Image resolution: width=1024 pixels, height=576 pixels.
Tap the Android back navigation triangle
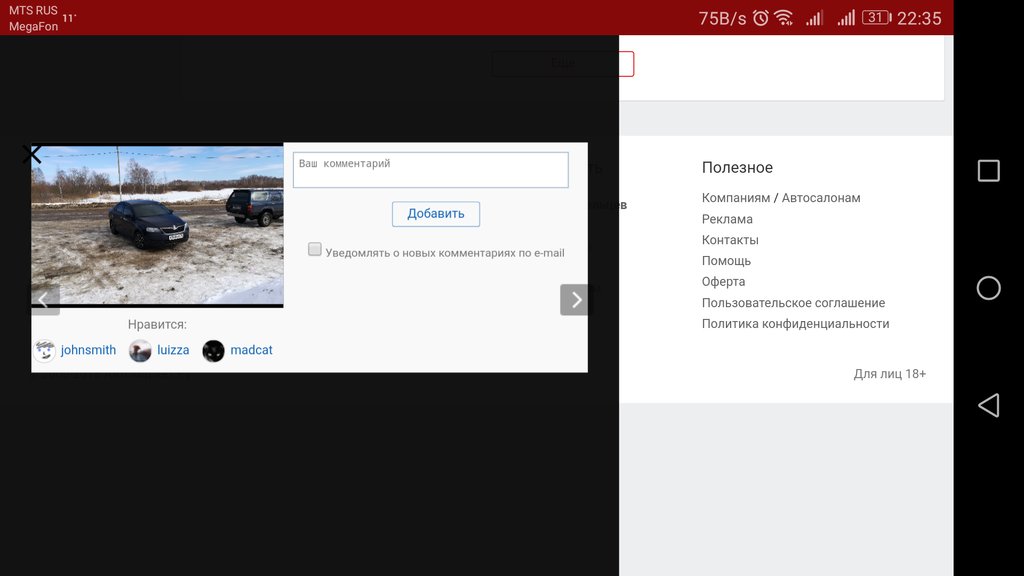pyautogui.click(x=988, y=405)
